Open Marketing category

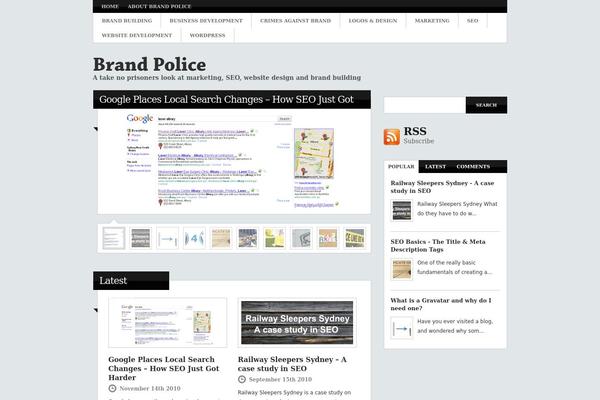(432, 21)
